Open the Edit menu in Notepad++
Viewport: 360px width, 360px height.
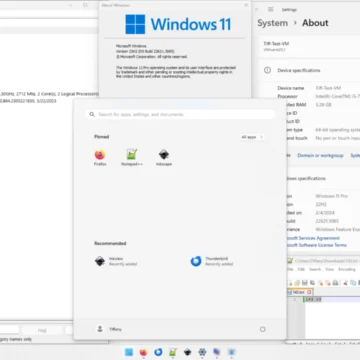[301, 269]
